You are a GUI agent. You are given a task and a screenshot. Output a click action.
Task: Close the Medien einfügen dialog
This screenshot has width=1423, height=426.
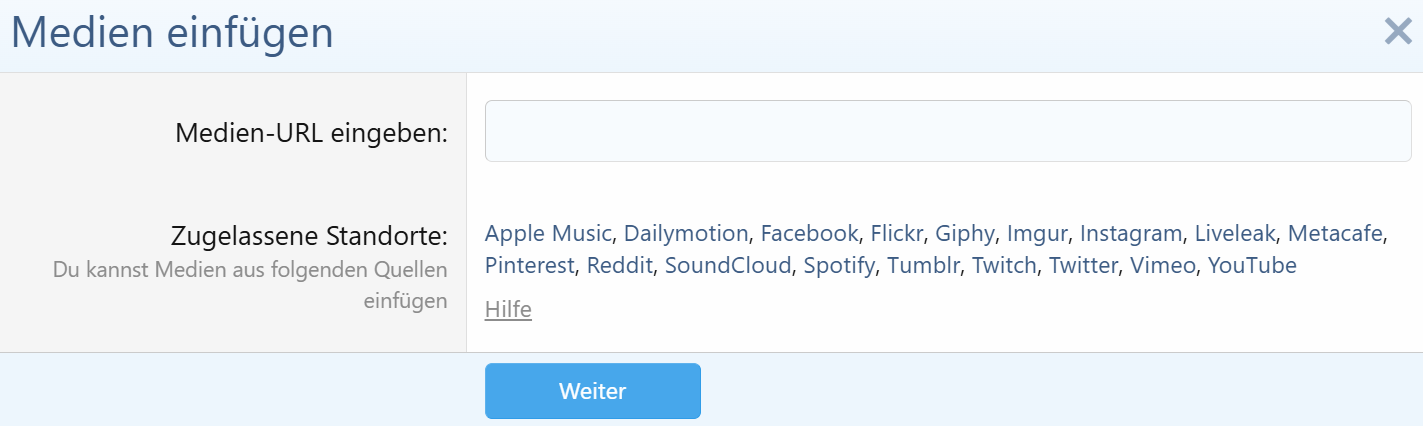(1397, 32)
